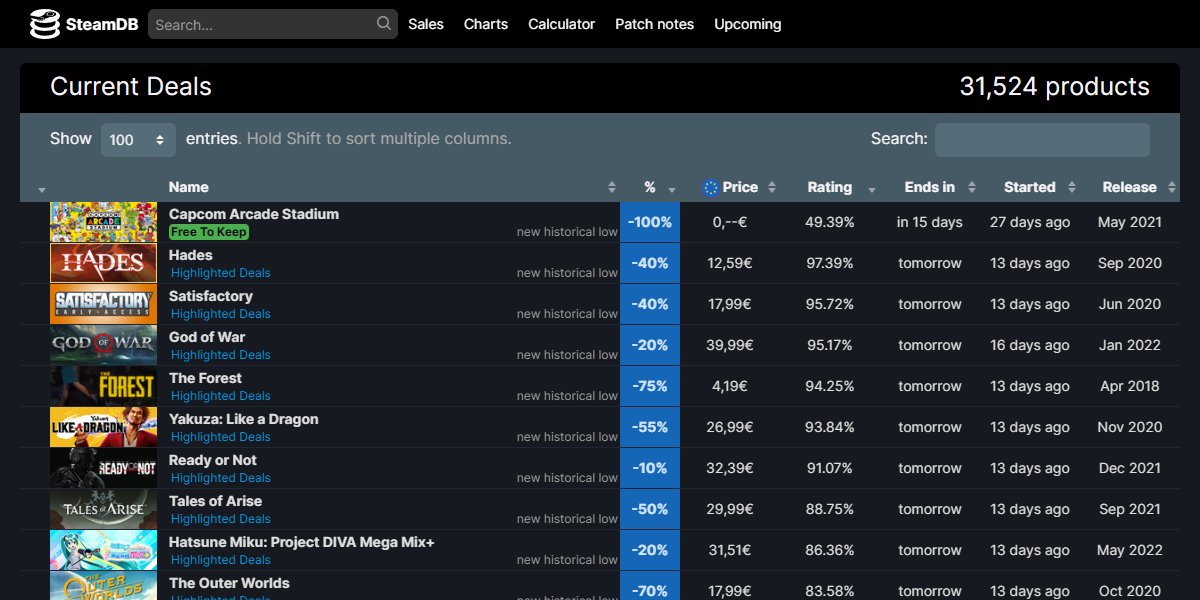Click the '27 days ago' started cell
This screenshot has height=600, width=1200.
[x=1030, y=222]
